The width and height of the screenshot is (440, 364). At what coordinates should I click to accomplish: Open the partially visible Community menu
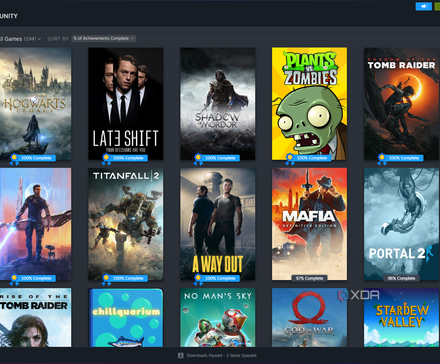click(x=9, y=16)
